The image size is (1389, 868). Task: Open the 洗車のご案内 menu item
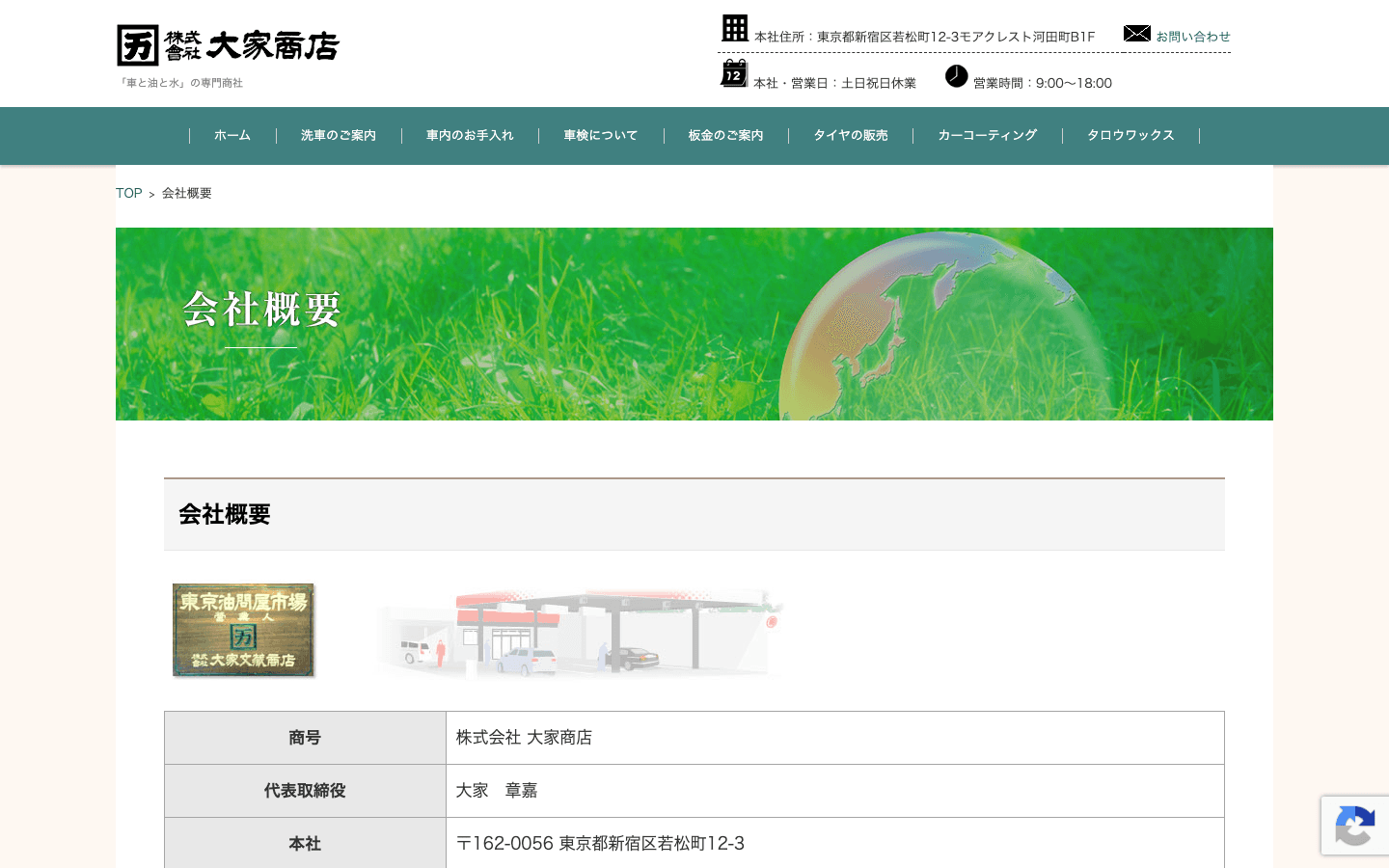pos(339,136)
